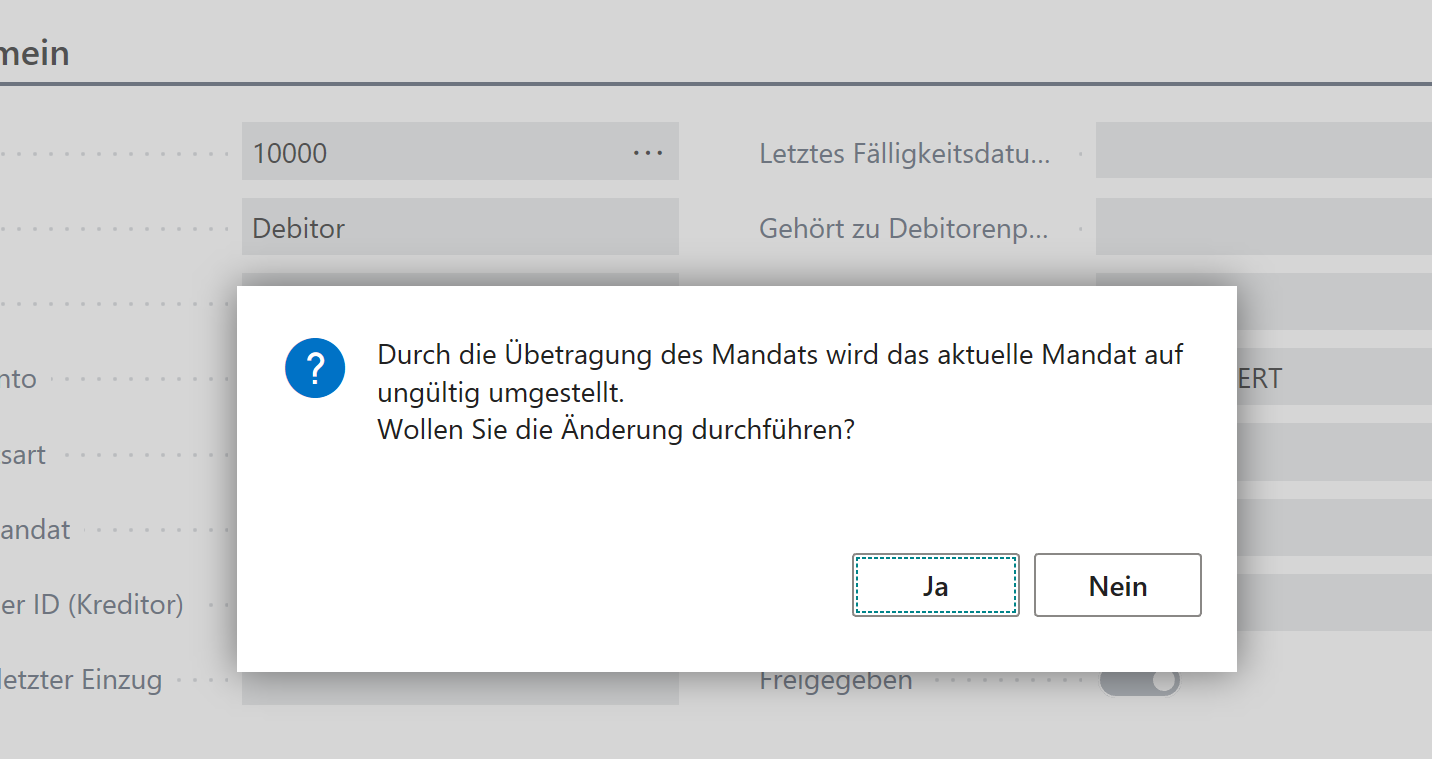Click the truncated Letztes Fälligkeitsdatu label
Screen dimensions: 1432x759
(x=903, y=152)
